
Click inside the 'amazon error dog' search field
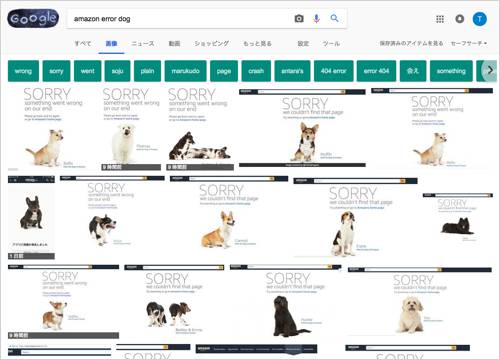pyautogui.click(x=180, y=19)
